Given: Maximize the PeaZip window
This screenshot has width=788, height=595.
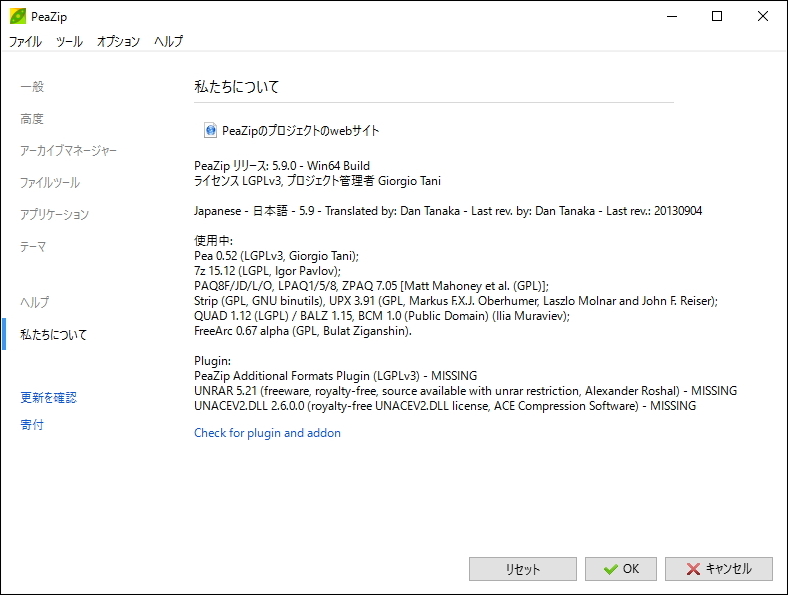Looking at the screenshot, I should click(x=717, y=16).
